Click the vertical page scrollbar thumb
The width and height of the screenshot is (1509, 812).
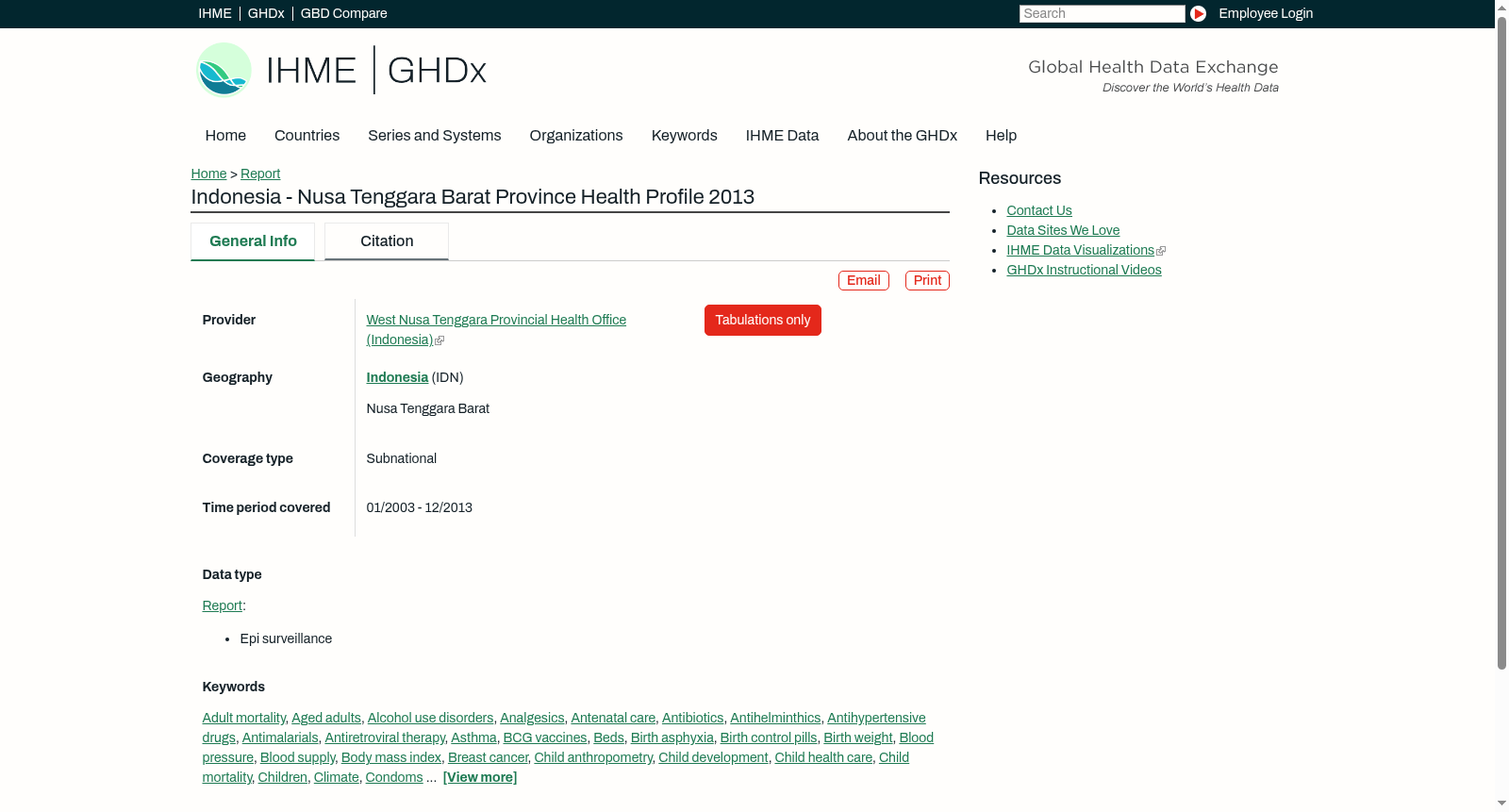pos(1501,341)
